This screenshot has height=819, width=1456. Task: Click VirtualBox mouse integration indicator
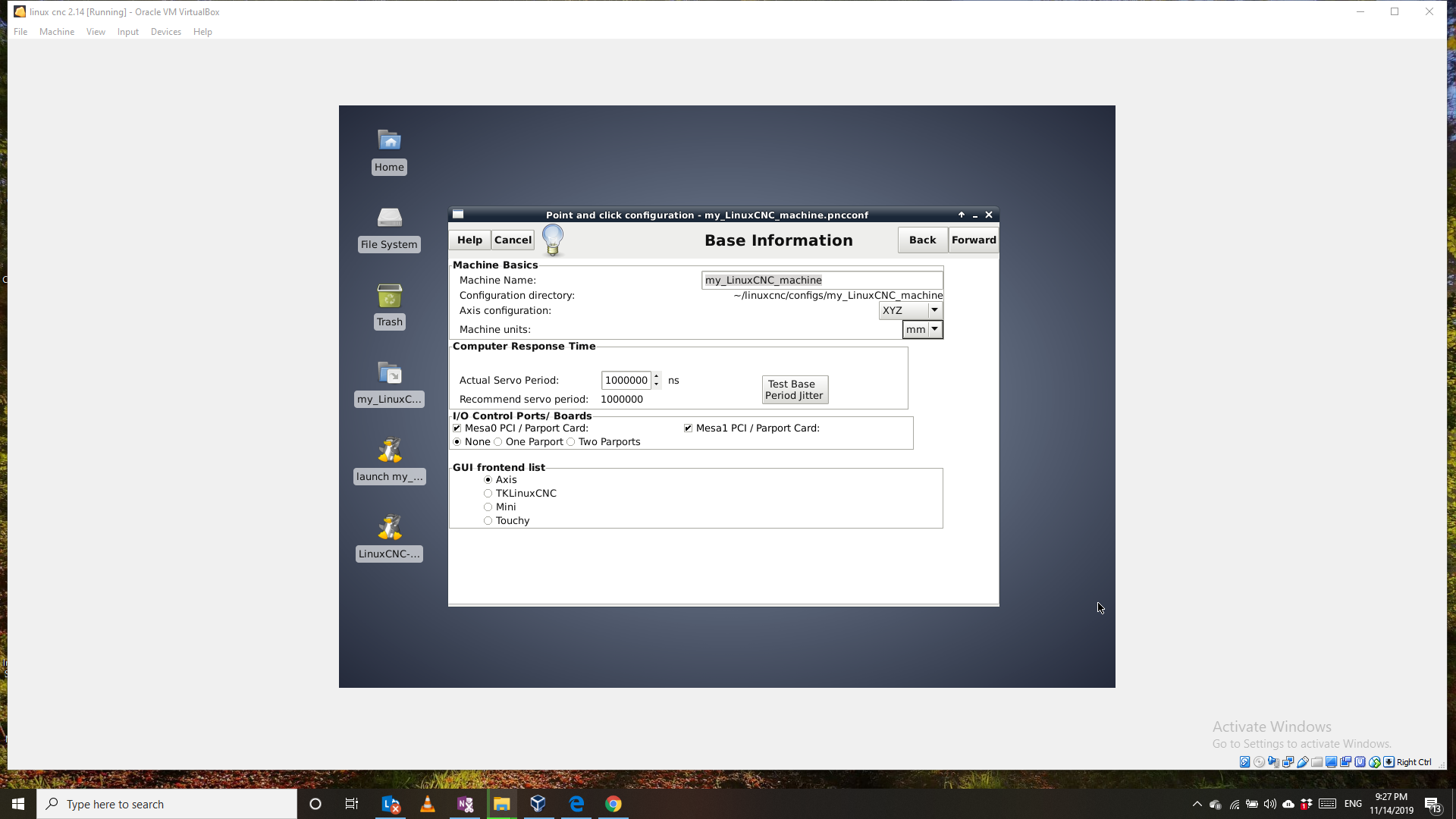(1374, 762)
